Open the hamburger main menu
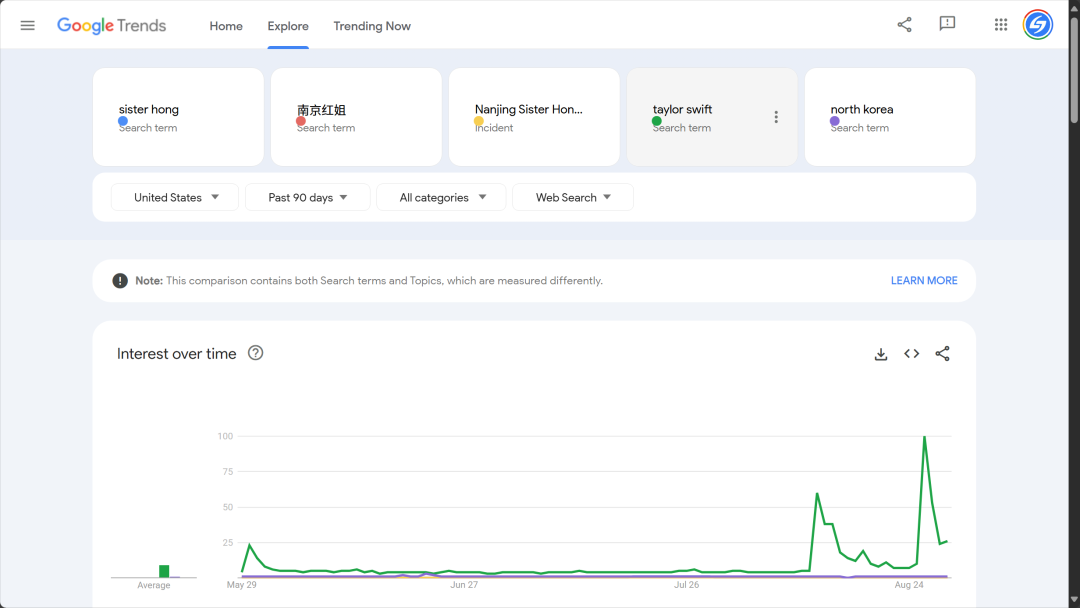Viewport: 1080px width, 608px height. pyautogui.click(x=28, y=25)
